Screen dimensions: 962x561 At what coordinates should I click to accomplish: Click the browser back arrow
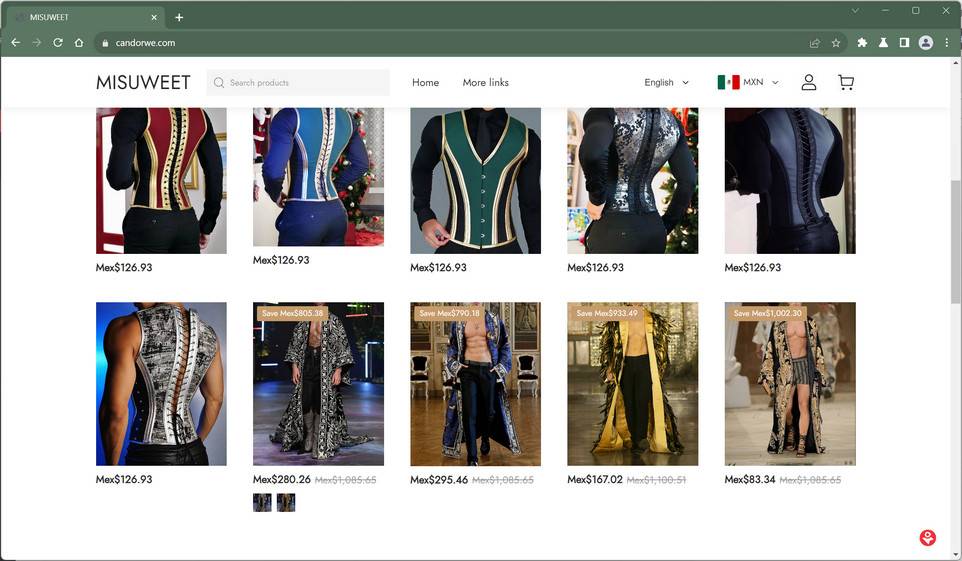click(x=16, y=42)
